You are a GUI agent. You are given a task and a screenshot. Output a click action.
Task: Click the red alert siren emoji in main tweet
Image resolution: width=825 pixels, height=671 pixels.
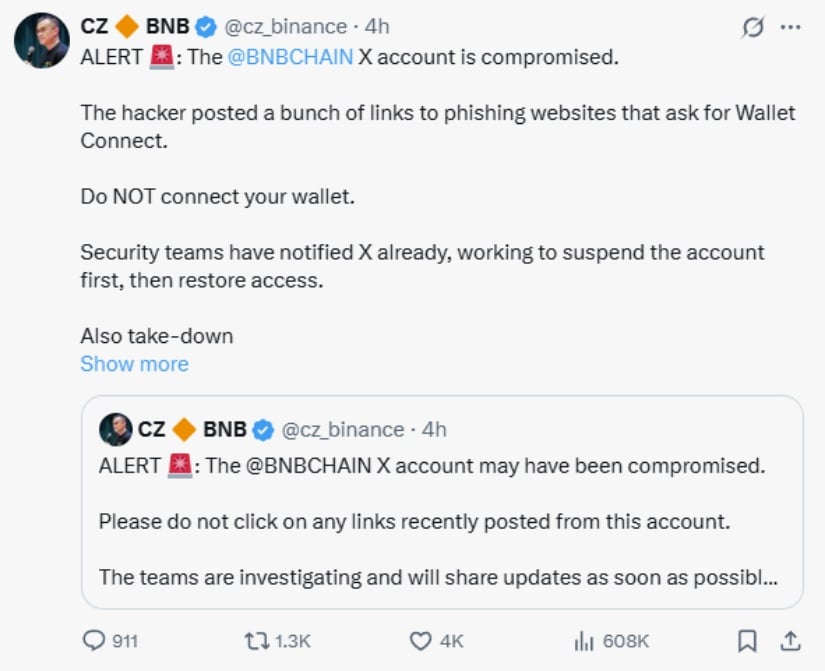click(x=161, y=57)
